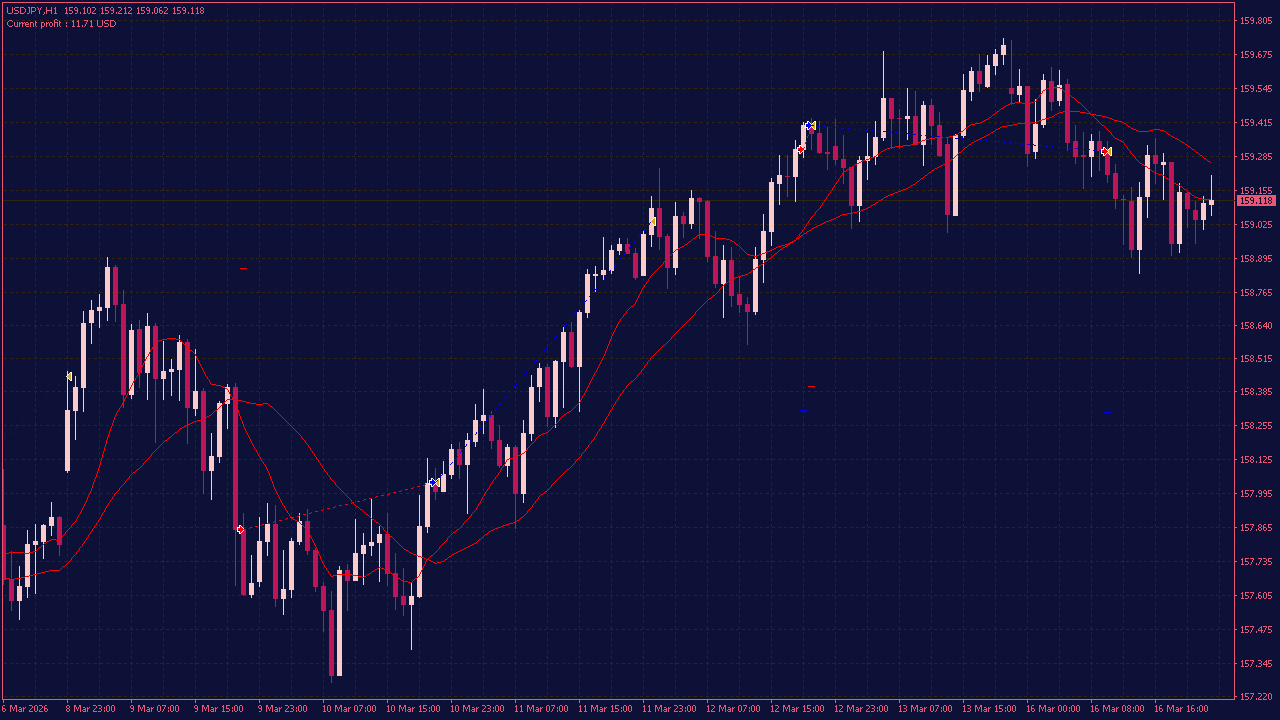The height and width of the screenshot is (720, 1280).
Task: Click the close value 159.118 in the chart header
Action: click(188, 11)
